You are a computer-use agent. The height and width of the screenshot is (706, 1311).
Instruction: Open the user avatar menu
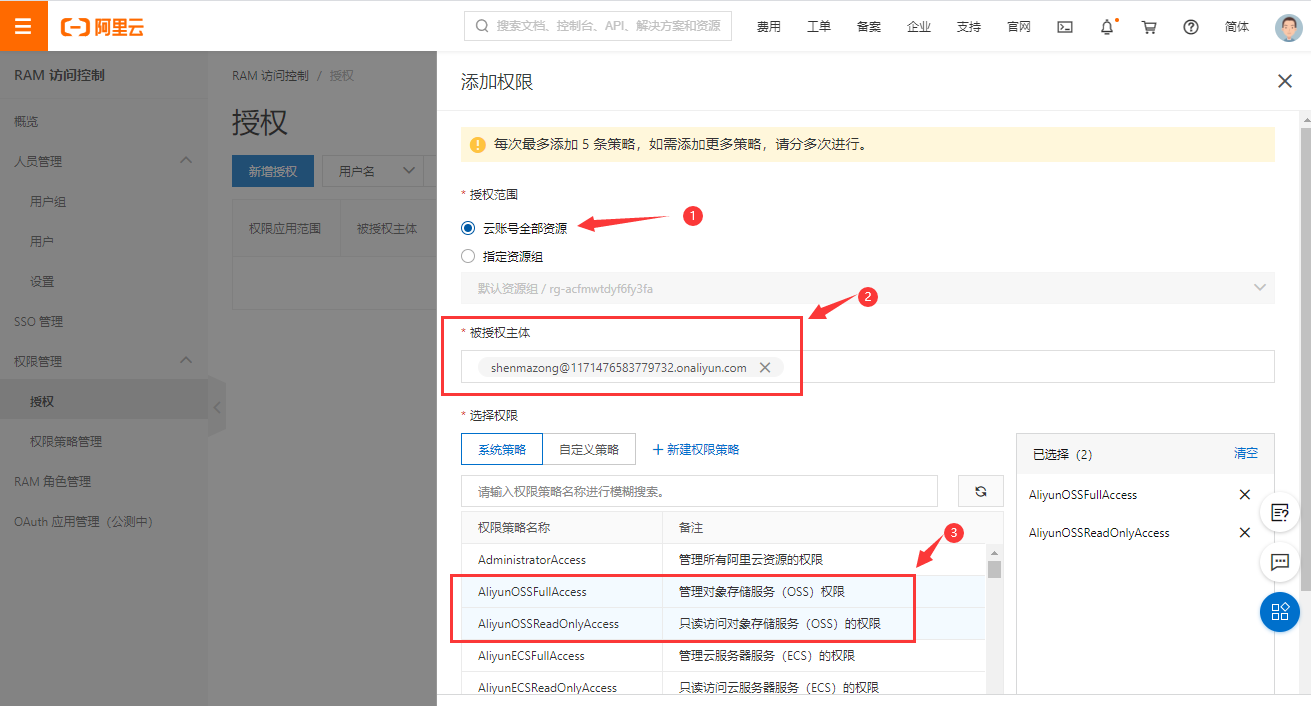tap(1289, 27)
